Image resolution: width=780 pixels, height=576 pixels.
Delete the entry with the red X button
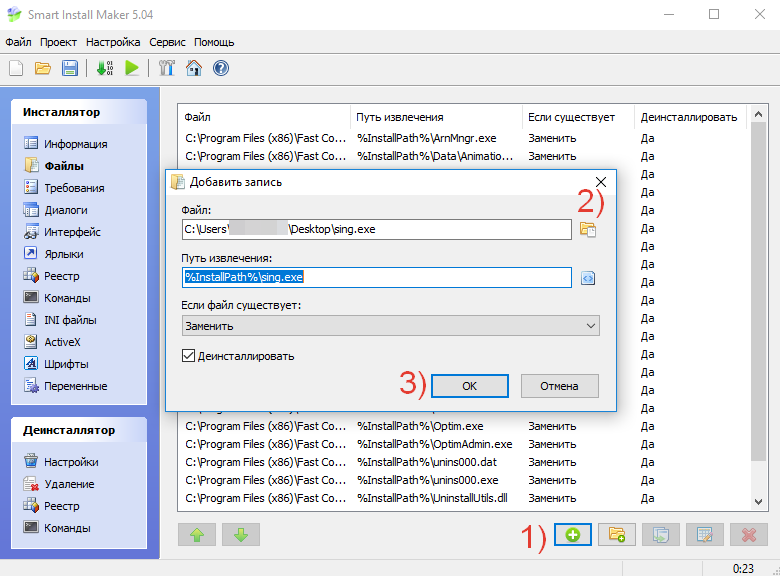[749, 535]
